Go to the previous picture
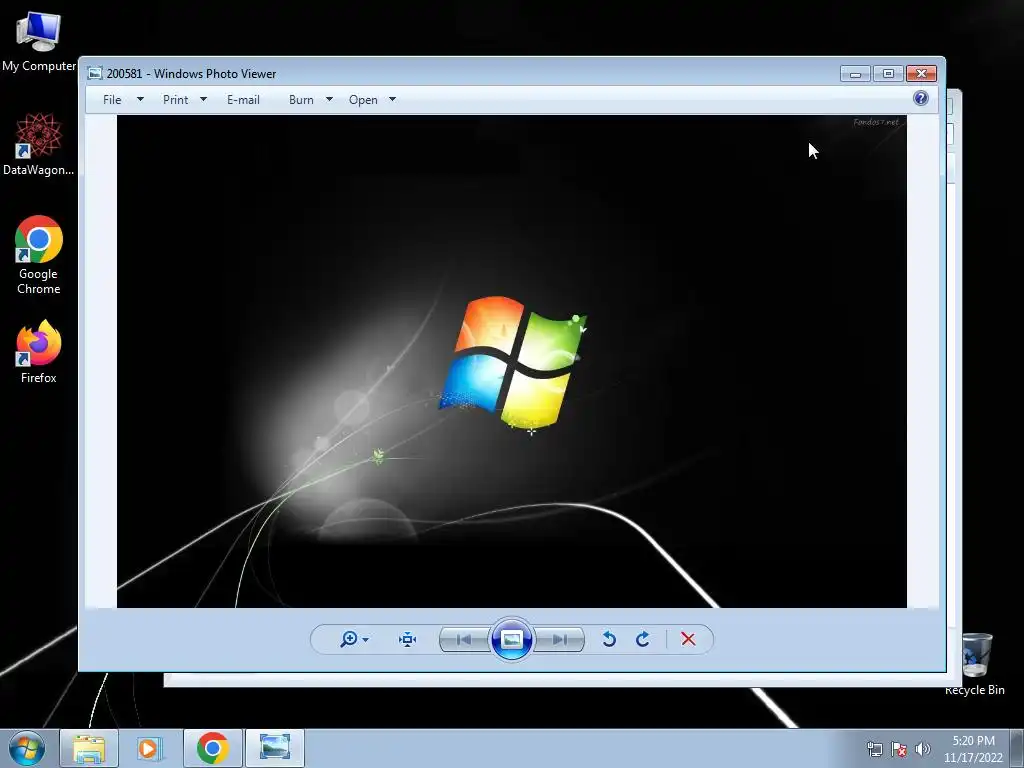Screen dimensions: 1024x768 click(464, 639)
